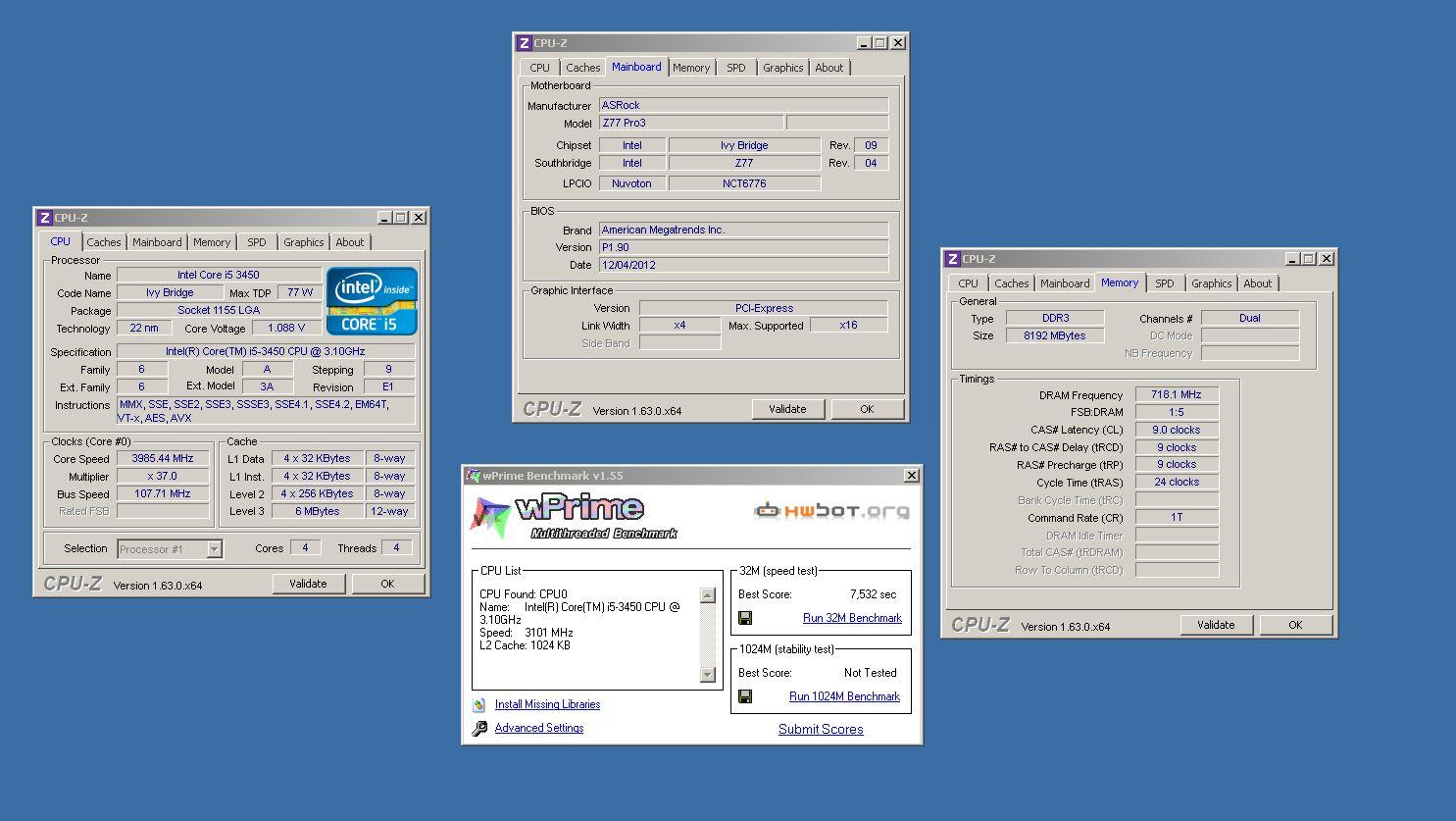The image size is (1456, 821).
Task: Click the CPU-Z title icon in Mainboard window
Action: (x=525, y=43)
